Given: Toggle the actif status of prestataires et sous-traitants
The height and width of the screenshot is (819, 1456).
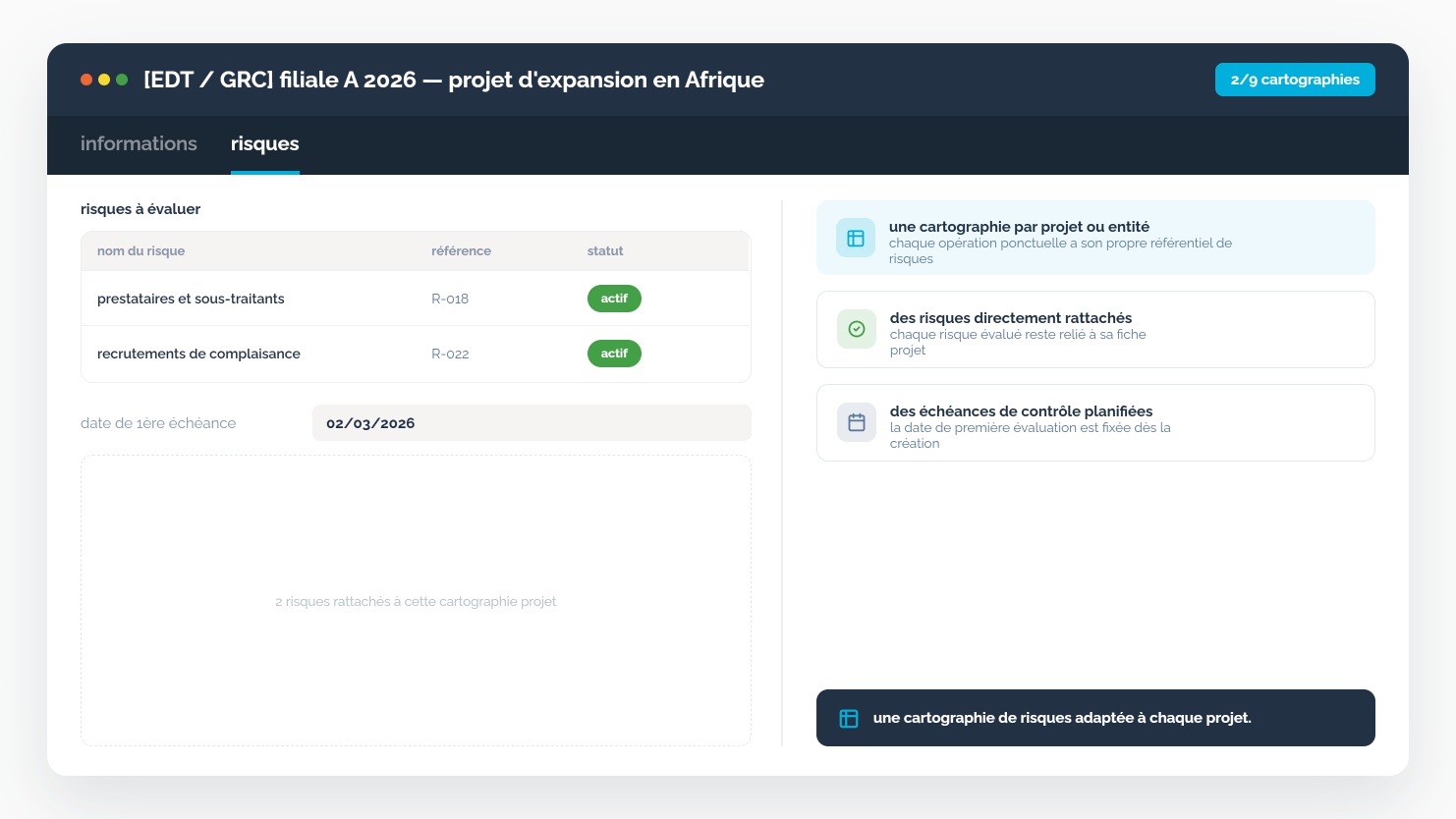Looking at the screenshot, I should [x=614, y=299].
